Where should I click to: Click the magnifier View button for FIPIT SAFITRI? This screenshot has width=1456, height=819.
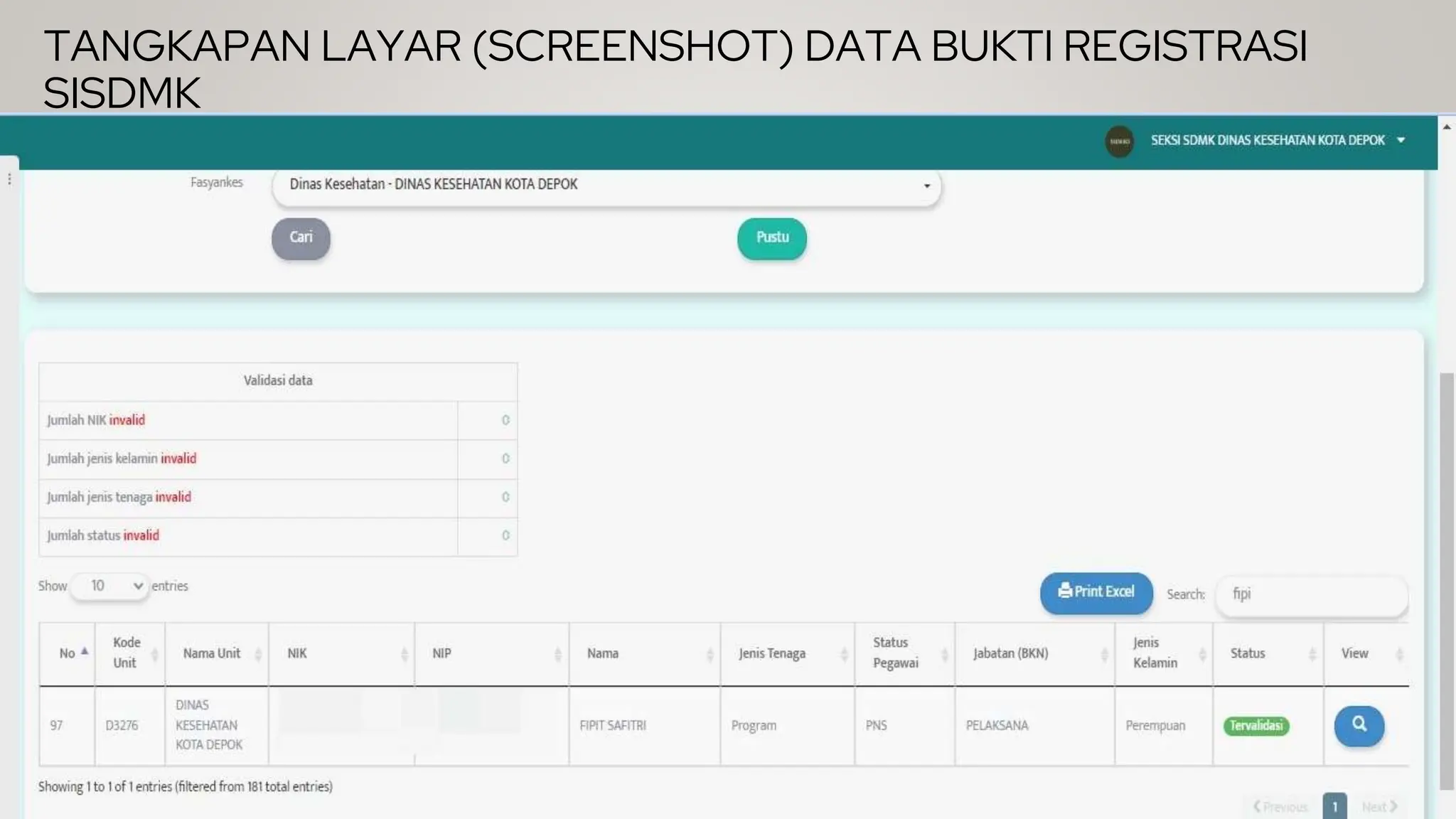(x=1359, y=725)
